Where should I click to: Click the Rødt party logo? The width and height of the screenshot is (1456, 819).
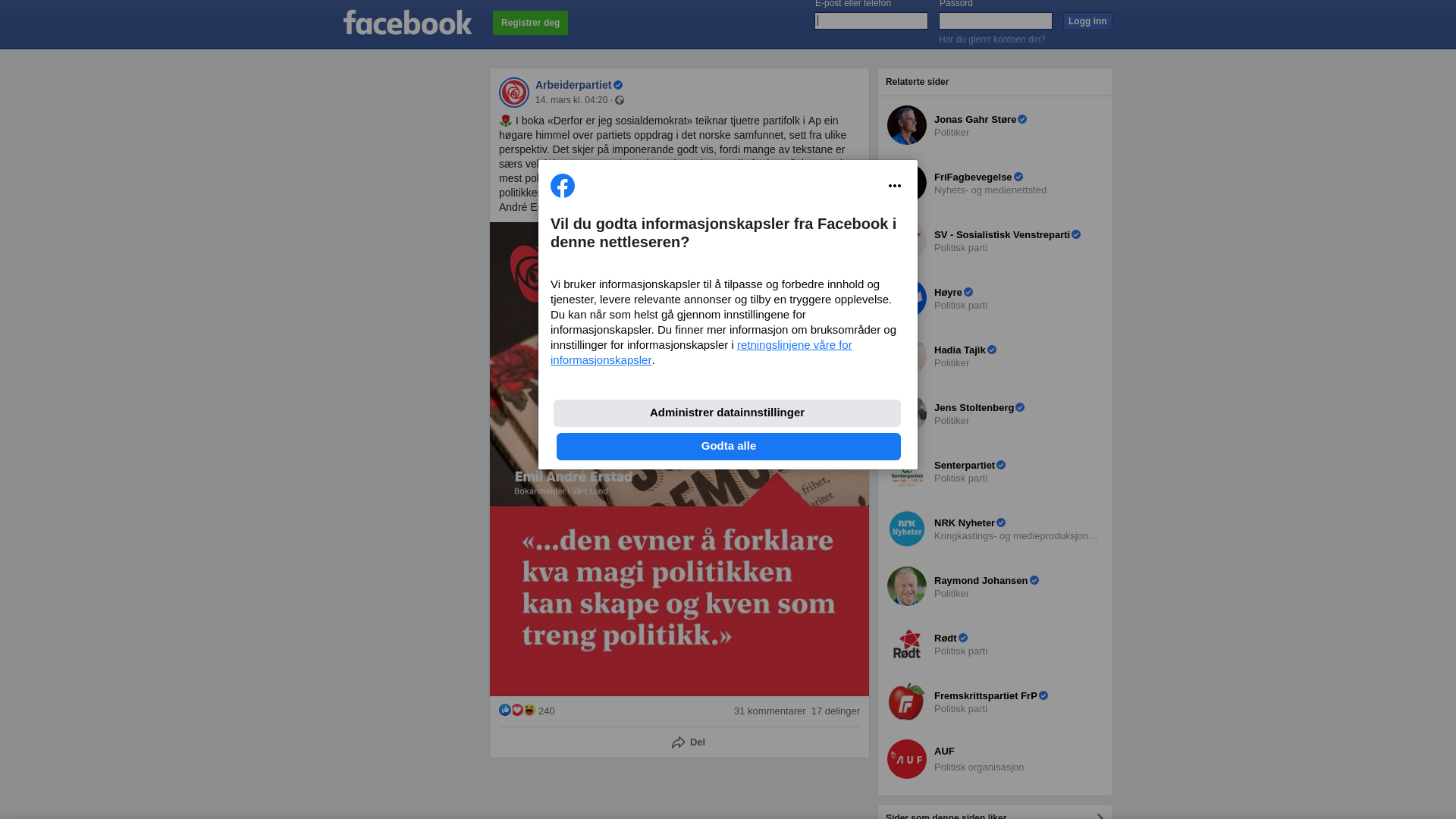point(907,644)
